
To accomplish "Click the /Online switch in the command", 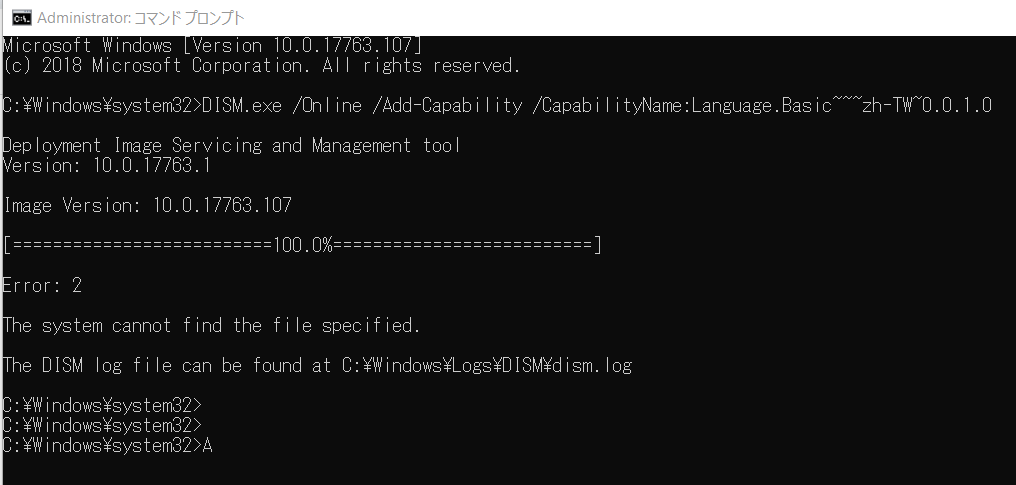I will [x=327, y=106].
